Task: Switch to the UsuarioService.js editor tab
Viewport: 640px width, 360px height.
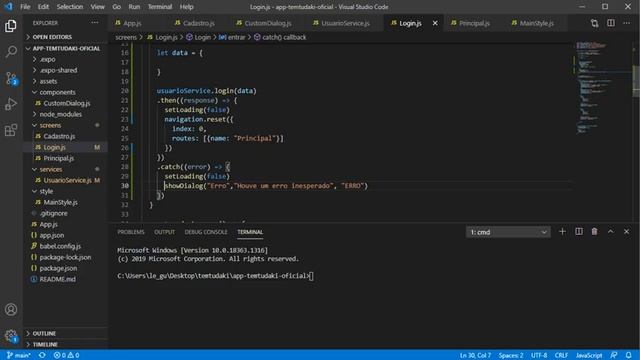Action: (x=345, y=23)
